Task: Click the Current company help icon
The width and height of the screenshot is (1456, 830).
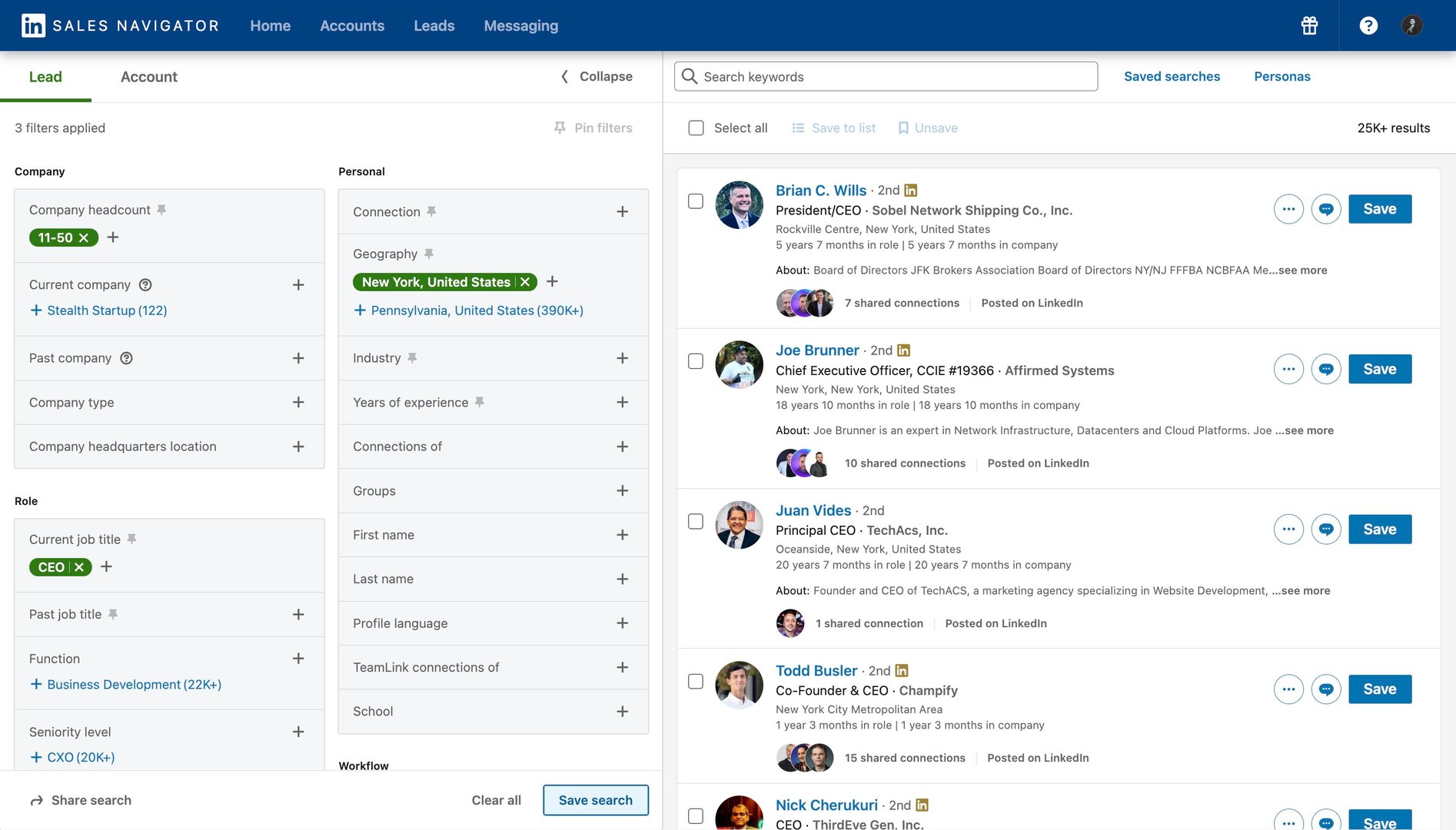Action: click(x=145, y=285)
